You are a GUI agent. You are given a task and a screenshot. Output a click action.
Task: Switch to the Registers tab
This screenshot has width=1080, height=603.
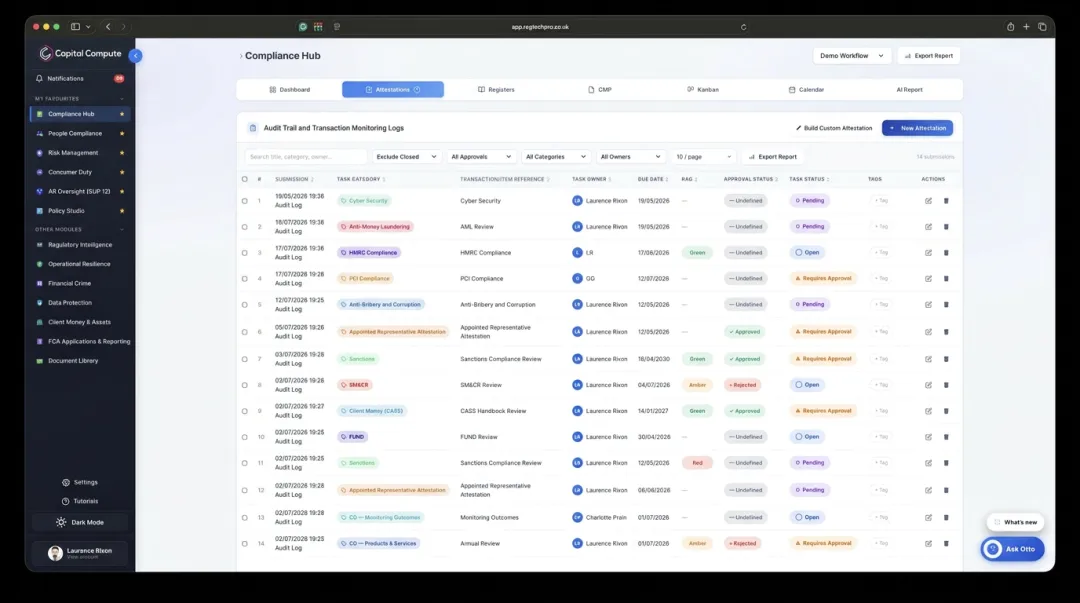tap(496, 90)
